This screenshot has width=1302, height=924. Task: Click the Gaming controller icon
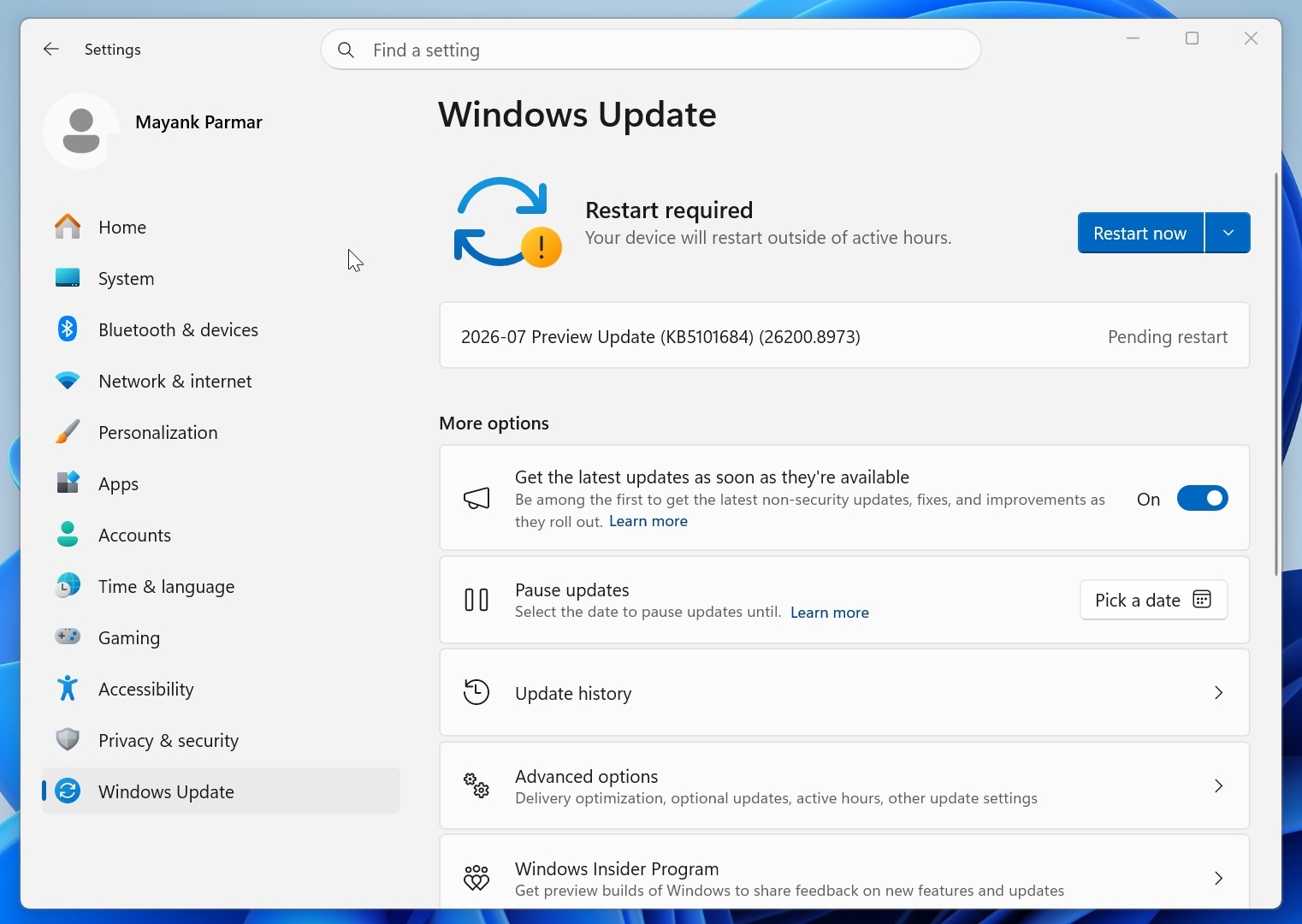[x=68, y=637]
